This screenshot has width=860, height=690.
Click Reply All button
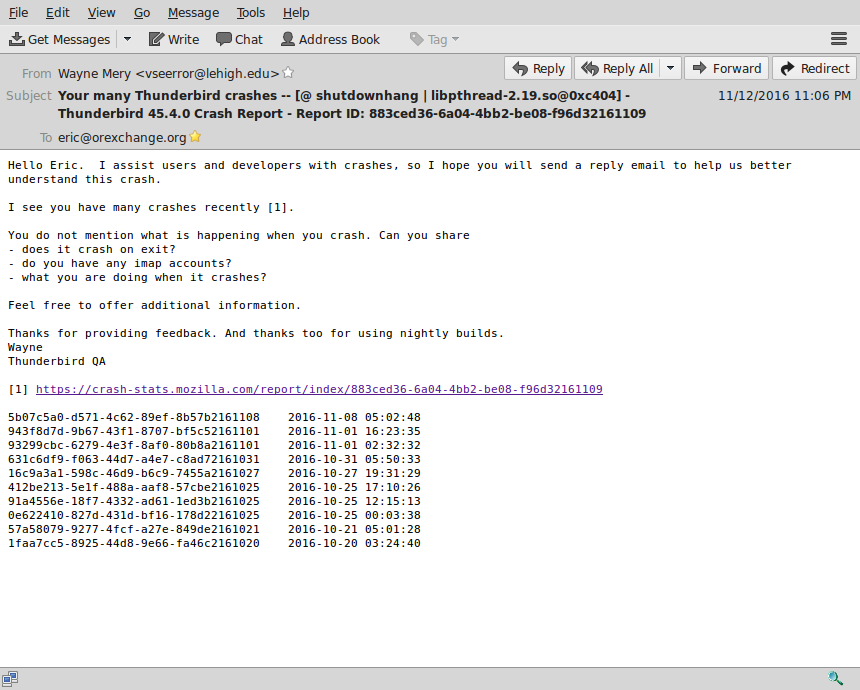click(618, 69)
